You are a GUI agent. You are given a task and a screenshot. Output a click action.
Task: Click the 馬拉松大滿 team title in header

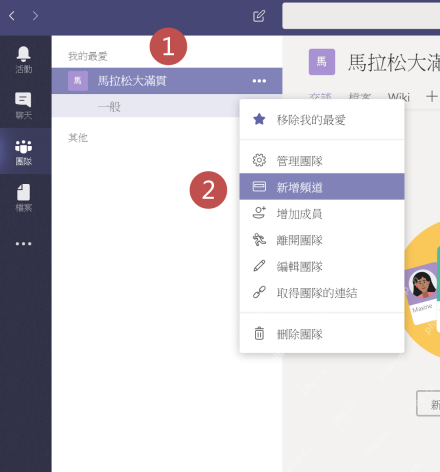click(x=394, y=62)
